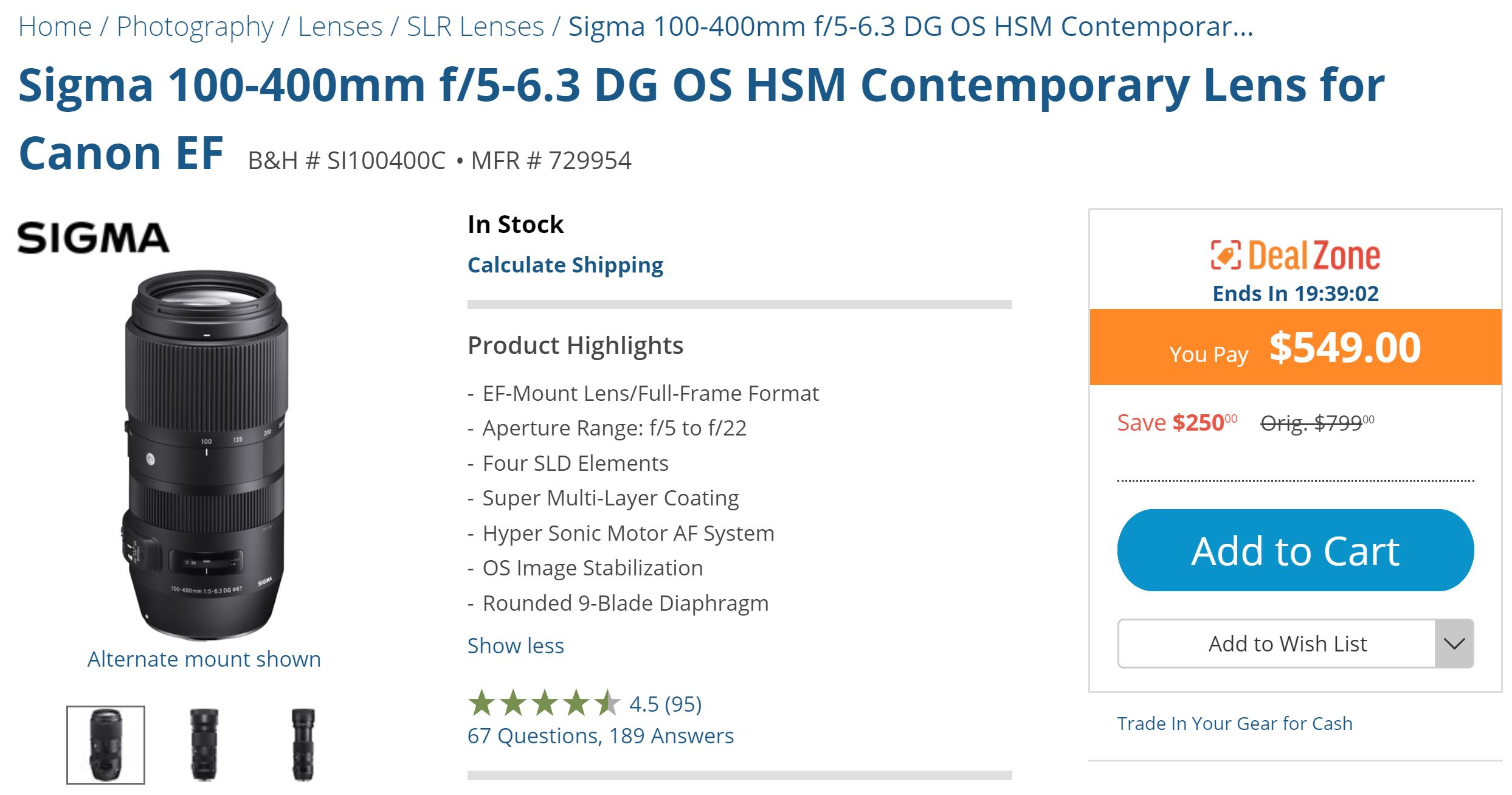Open the SLR Lenses breadcrumb
Image resolution: width=1512 pixels, height=795 pixels.
pos(475,27)
